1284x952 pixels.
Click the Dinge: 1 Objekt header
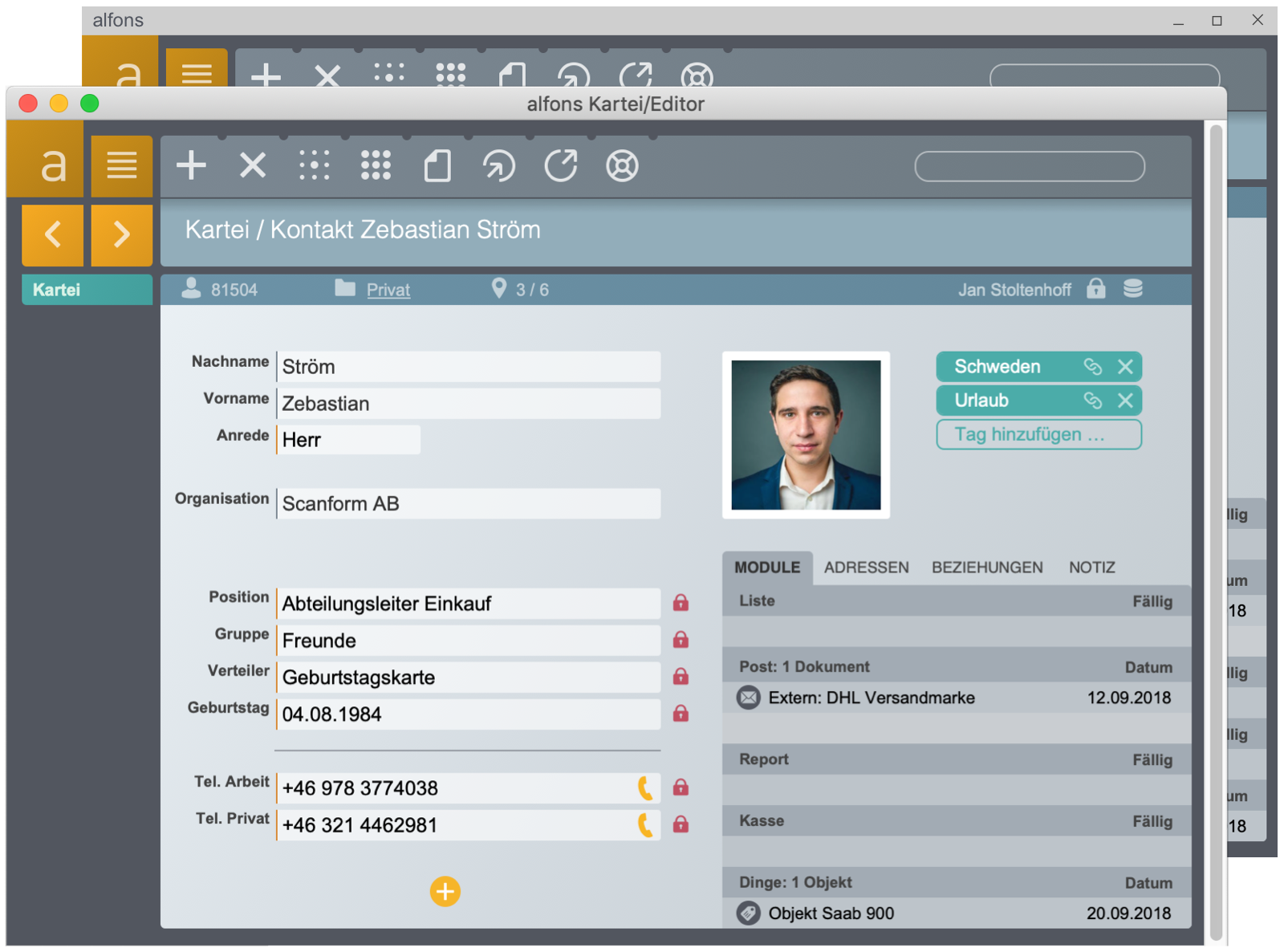(x=957, y=882)
